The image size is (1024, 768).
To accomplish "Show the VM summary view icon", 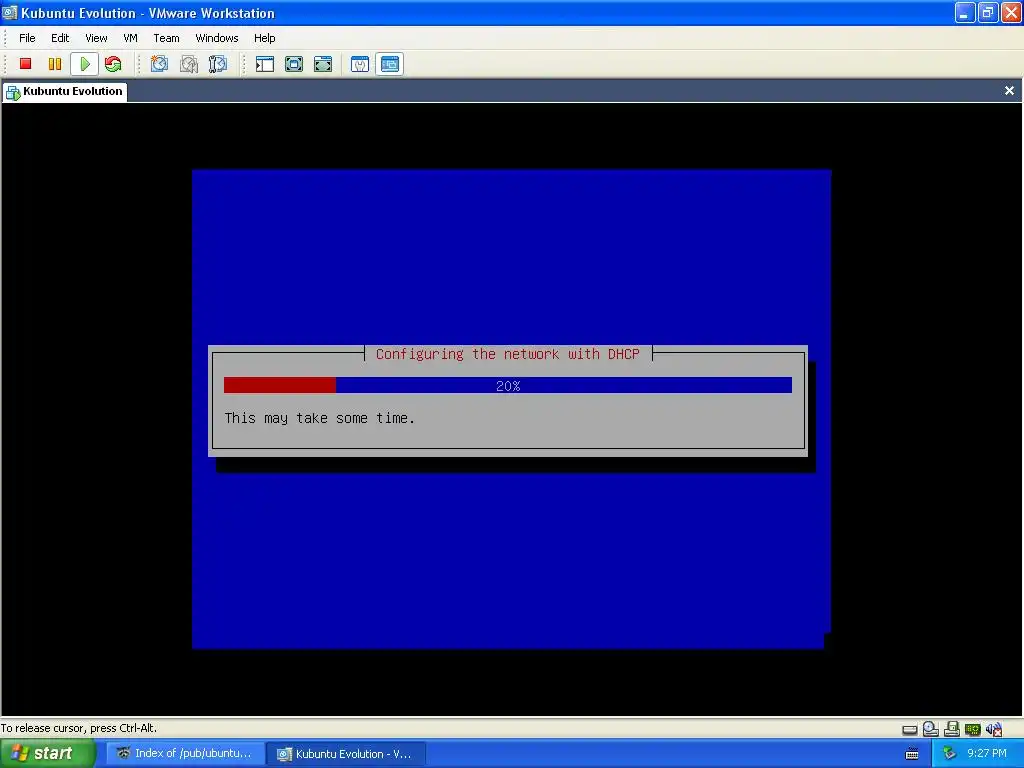I will pos(360,63).
